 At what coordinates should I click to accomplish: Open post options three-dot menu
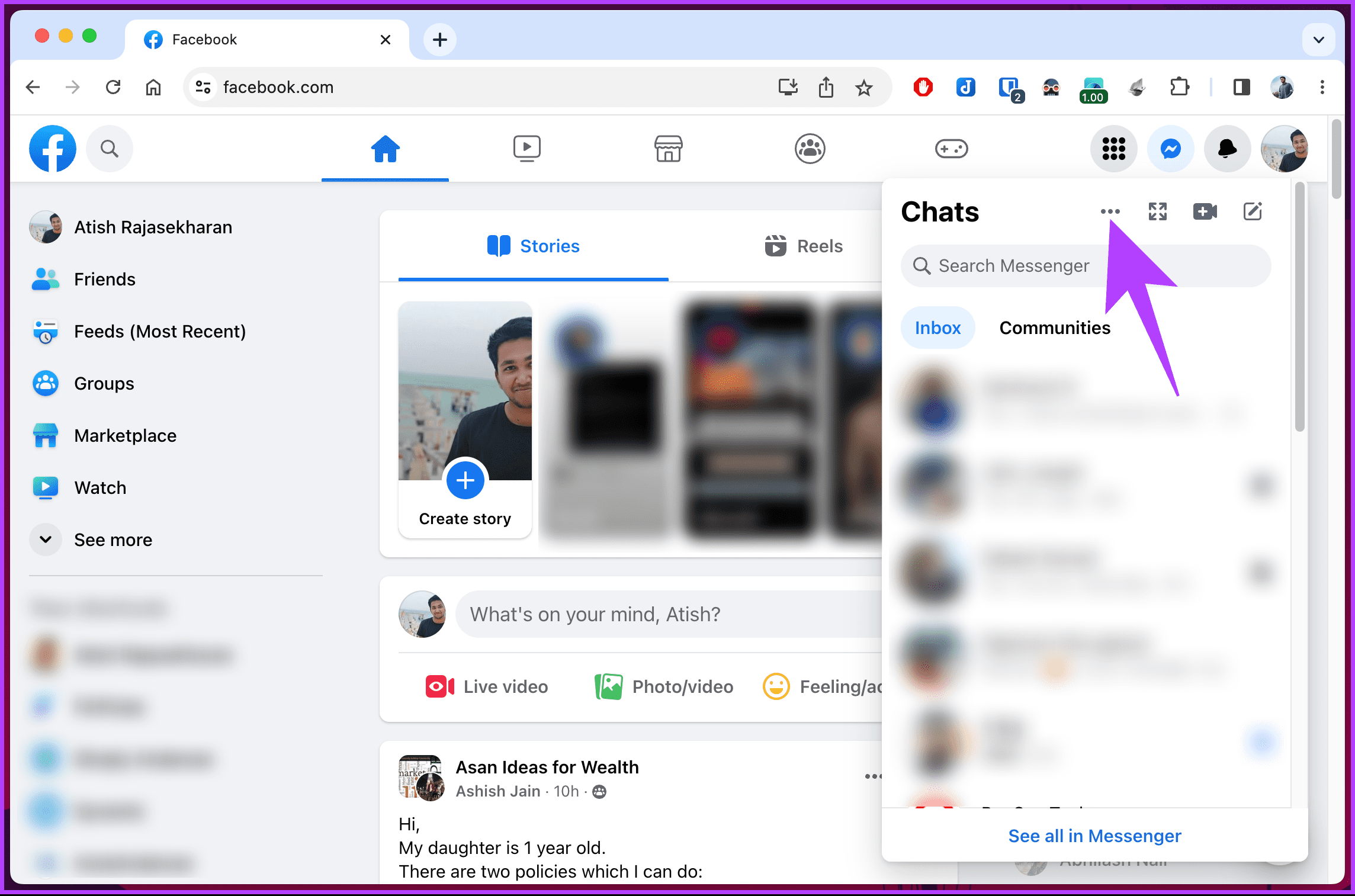point(873,776)
